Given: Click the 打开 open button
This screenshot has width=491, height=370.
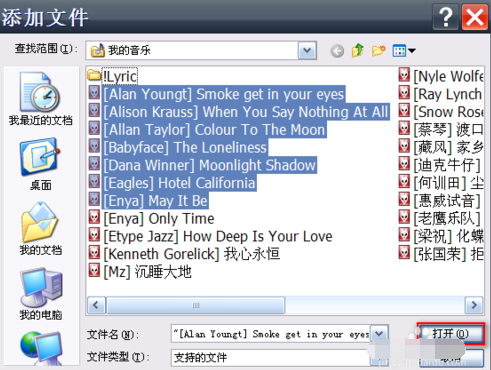Looking at the screenshot, I should point(450,334).
